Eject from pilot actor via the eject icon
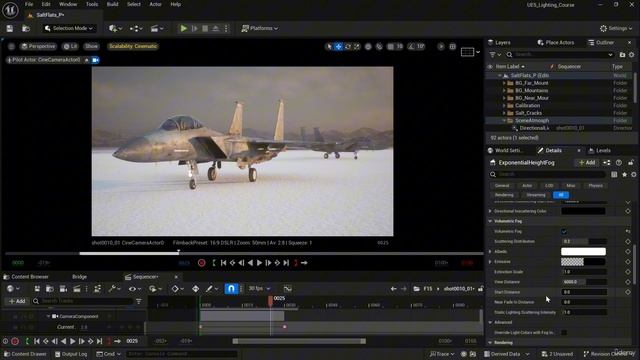This screenshot has width=640, height=360. pos(87,60)
